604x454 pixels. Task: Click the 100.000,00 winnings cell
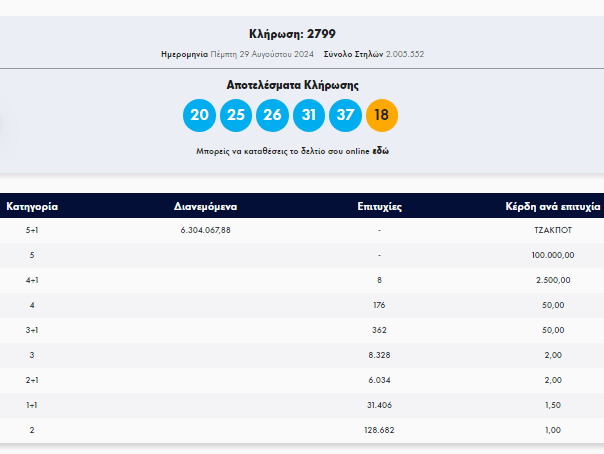click(x=553, y=255)
